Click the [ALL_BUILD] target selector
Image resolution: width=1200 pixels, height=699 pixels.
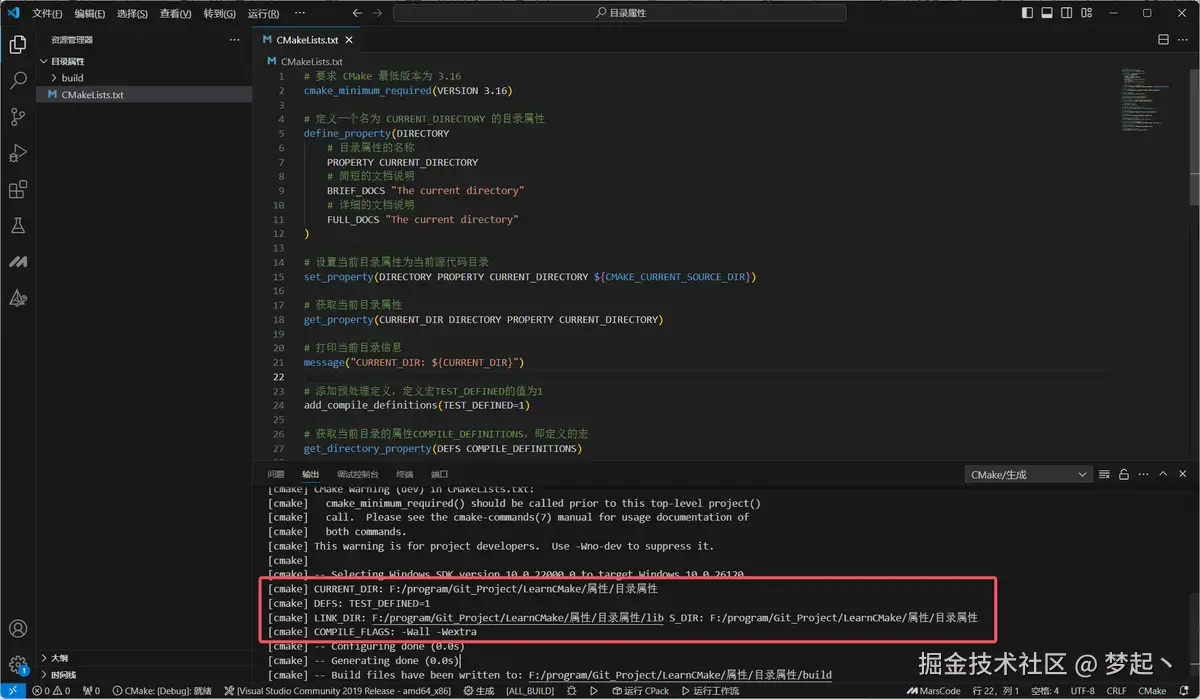530,691
